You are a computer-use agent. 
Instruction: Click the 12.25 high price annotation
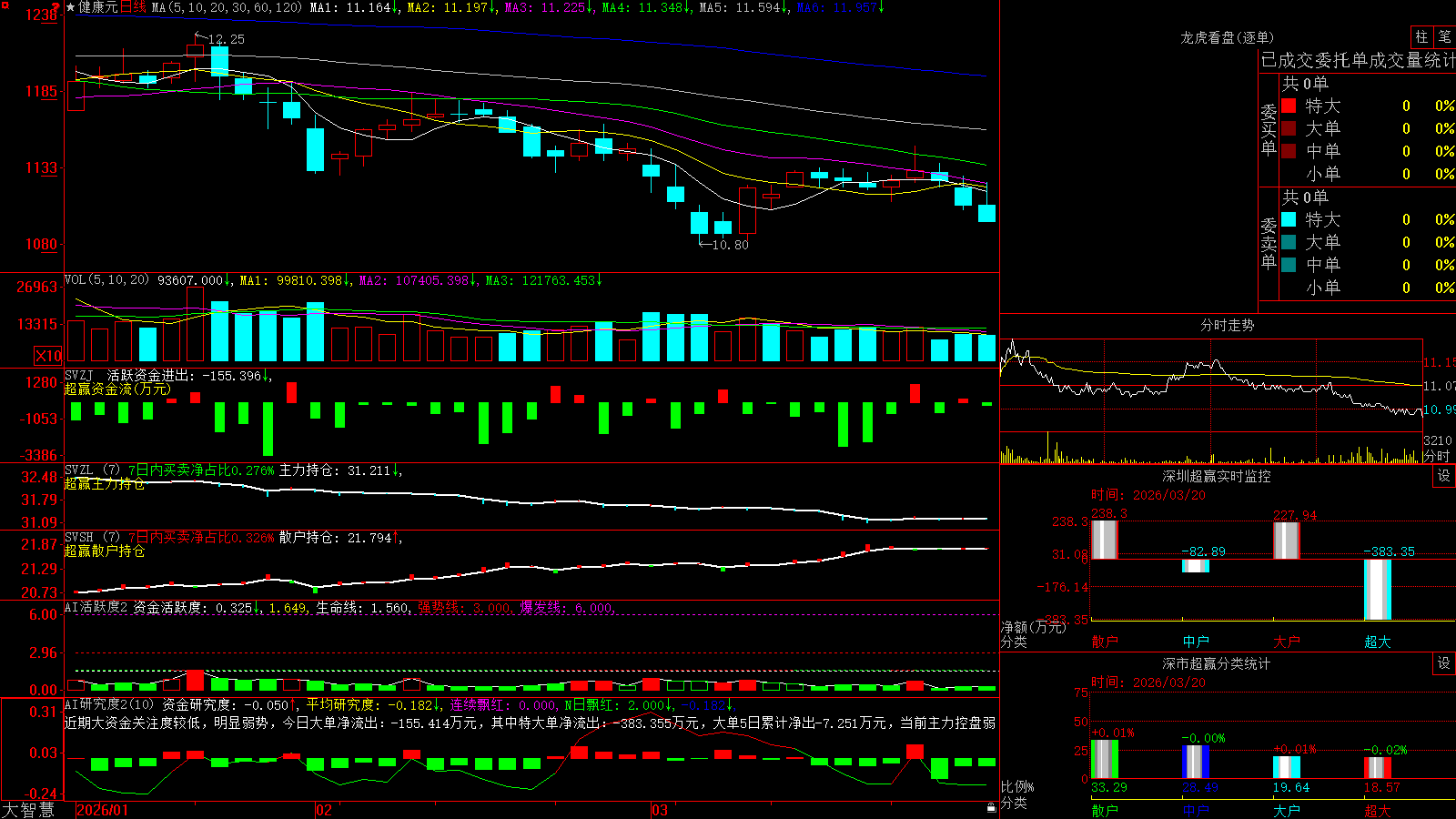[x=226, y=39]
